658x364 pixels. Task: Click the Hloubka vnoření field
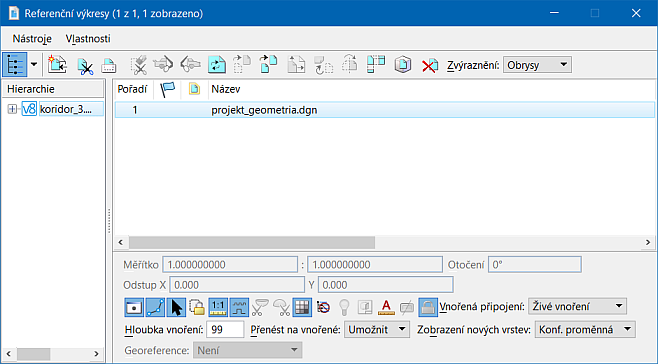[x=225, y=330]
